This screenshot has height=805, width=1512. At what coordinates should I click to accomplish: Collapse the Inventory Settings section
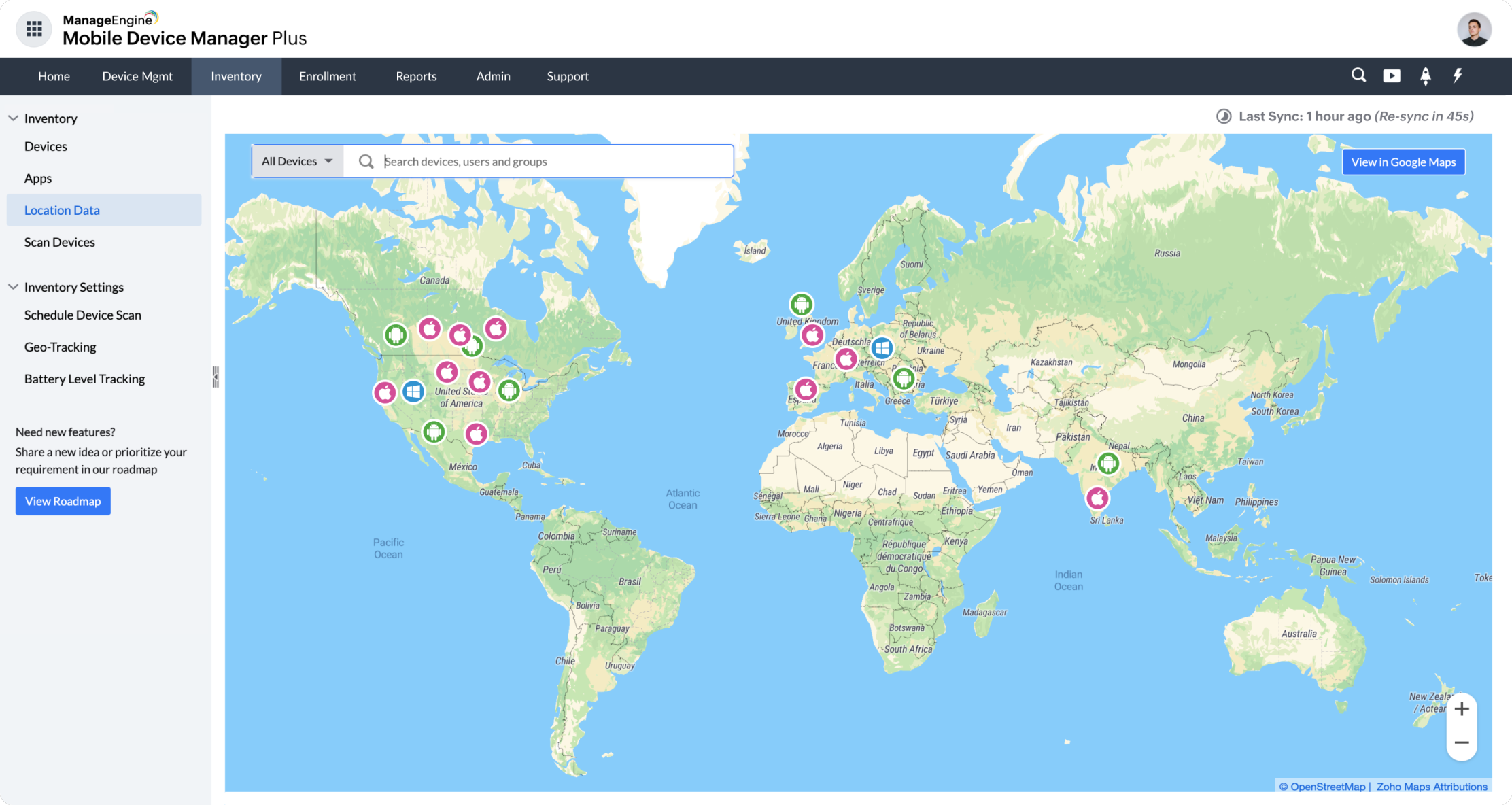(x=13, y=287)
